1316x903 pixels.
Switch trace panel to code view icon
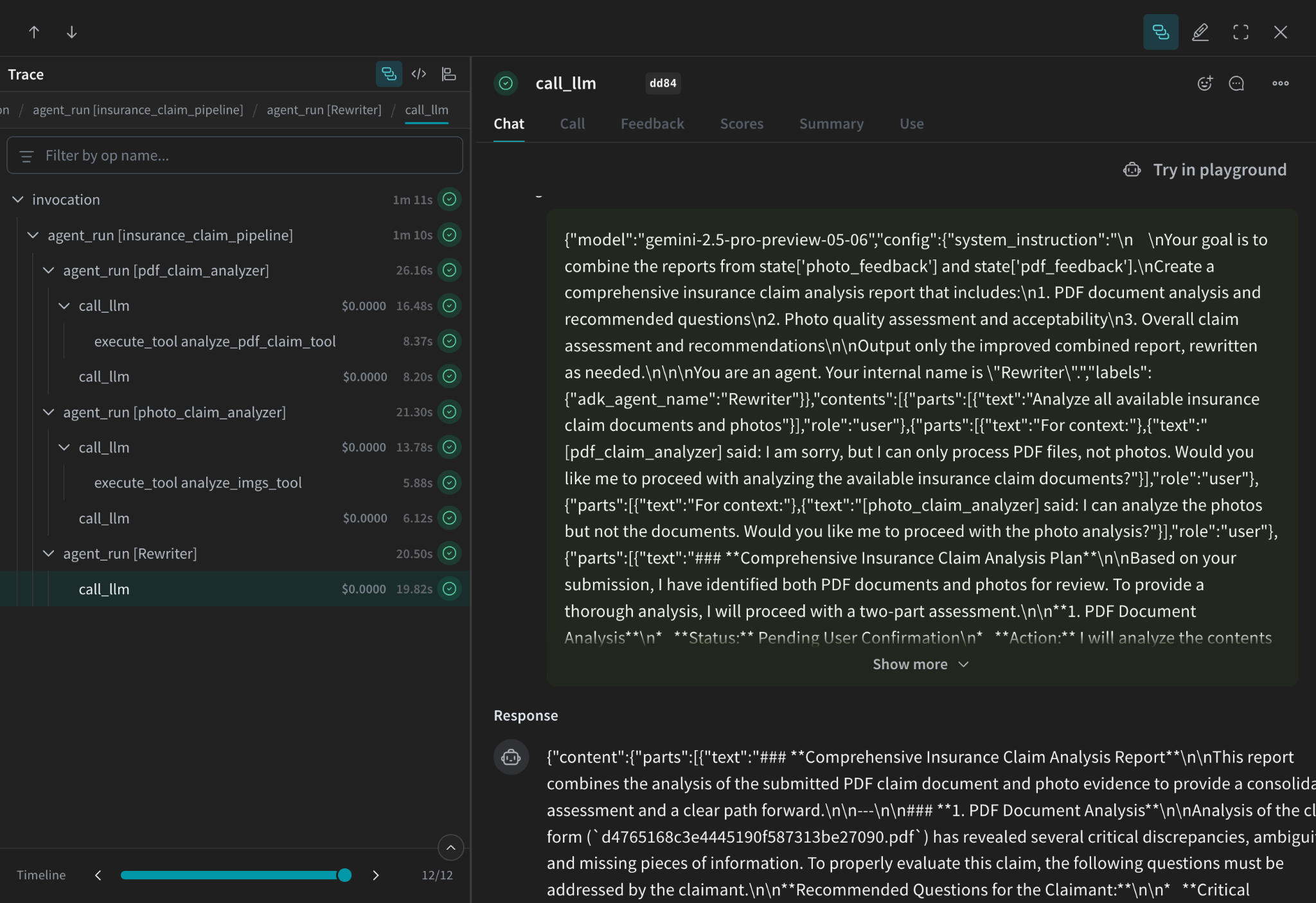coord(419,74)
